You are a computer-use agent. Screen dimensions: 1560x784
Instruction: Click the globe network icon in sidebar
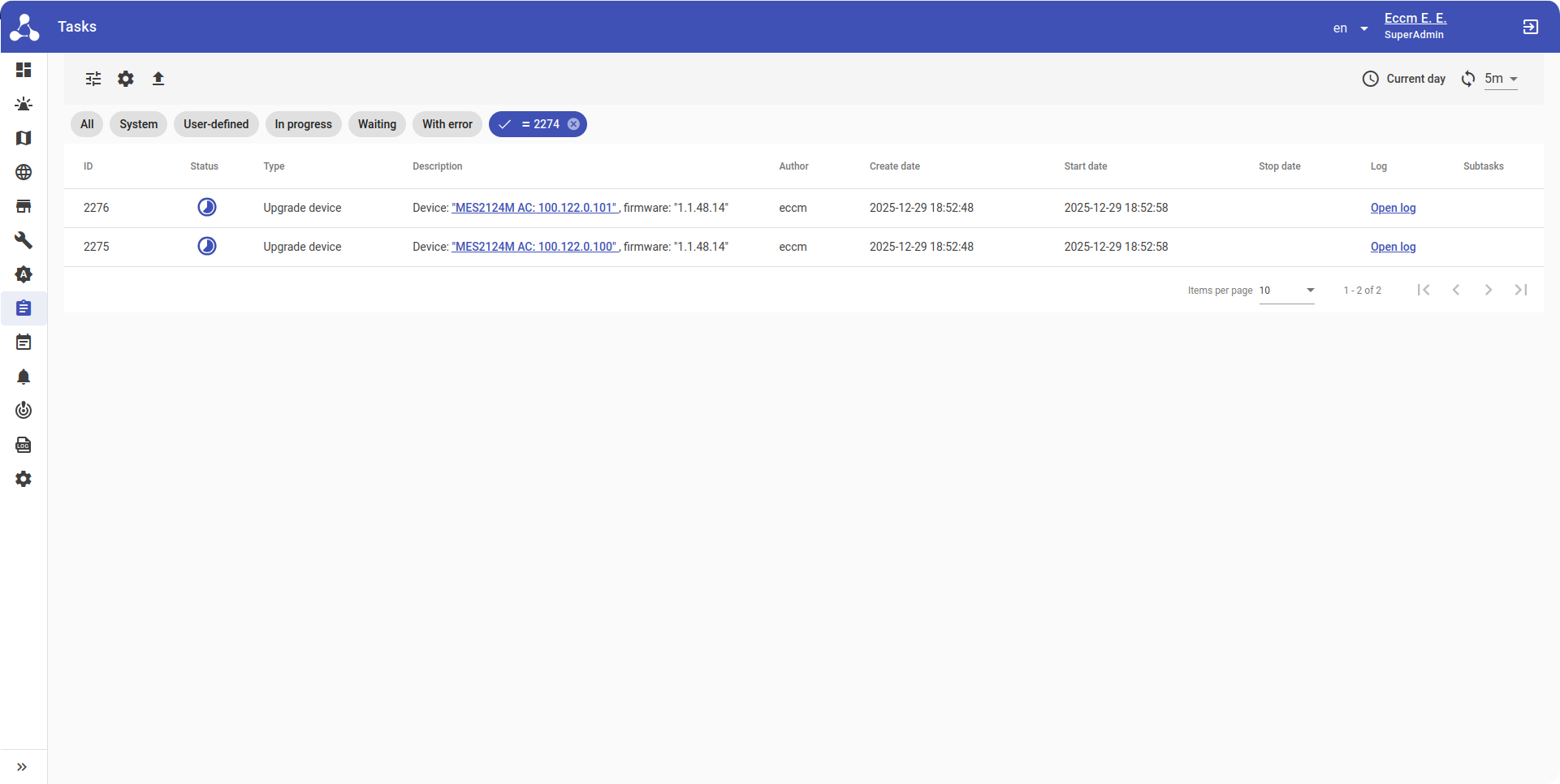point(24,172)
